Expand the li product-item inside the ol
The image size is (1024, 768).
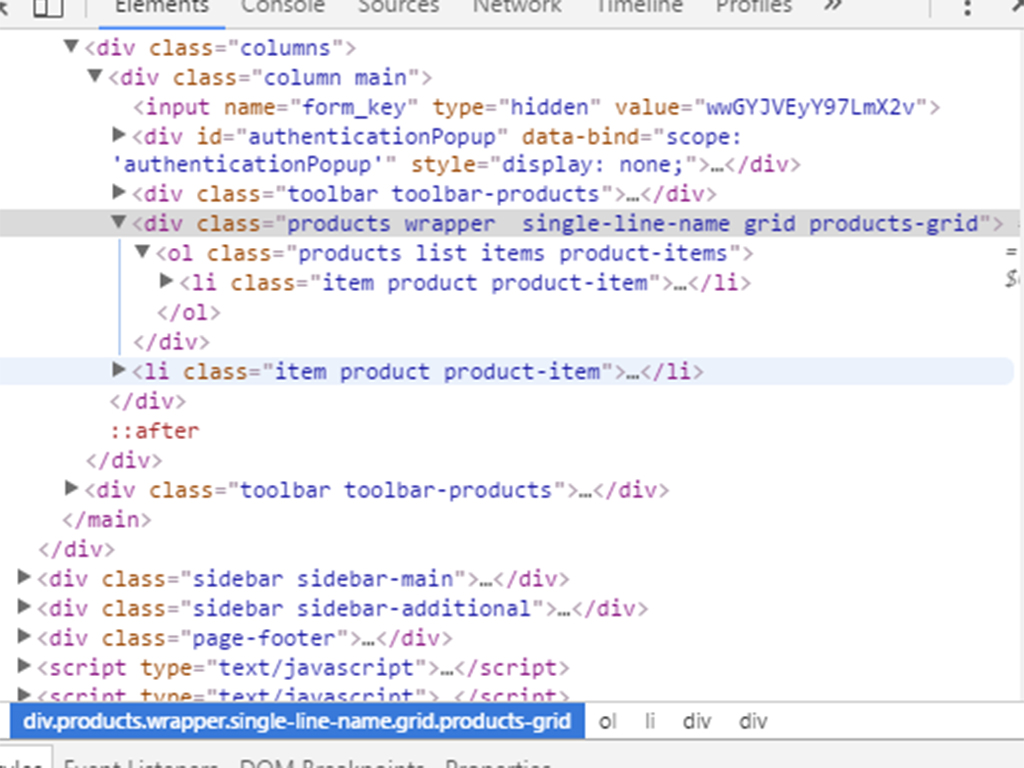coord(166,282)
